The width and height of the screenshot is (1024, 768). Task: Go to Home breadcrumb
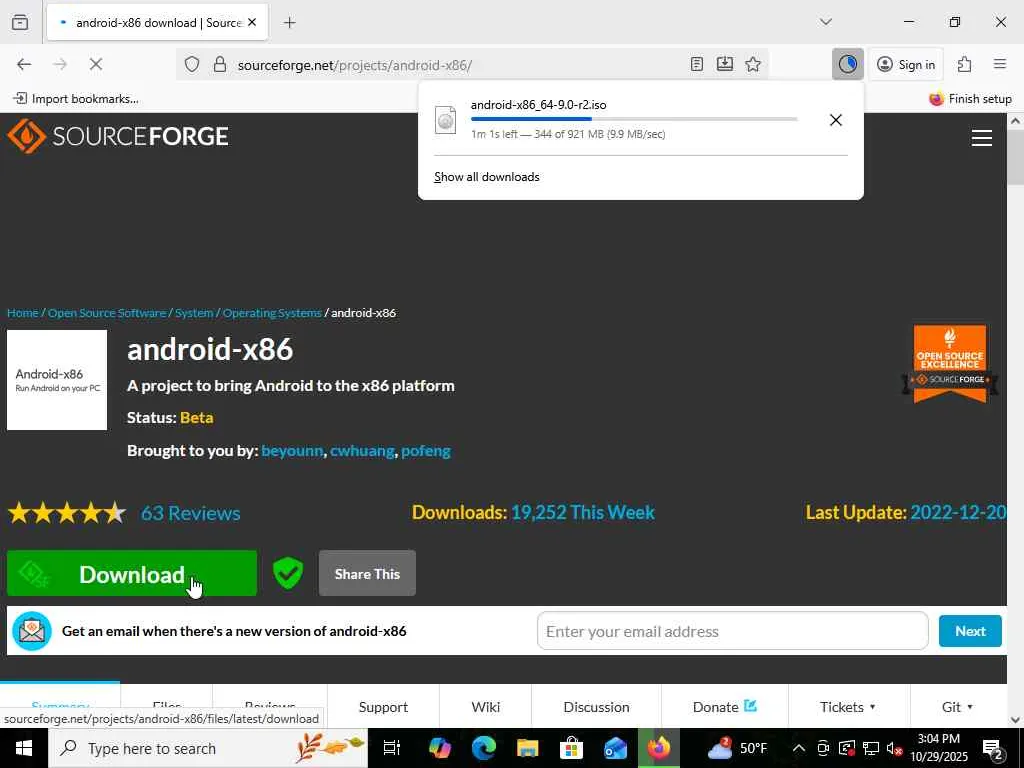(x=23, y=313)
